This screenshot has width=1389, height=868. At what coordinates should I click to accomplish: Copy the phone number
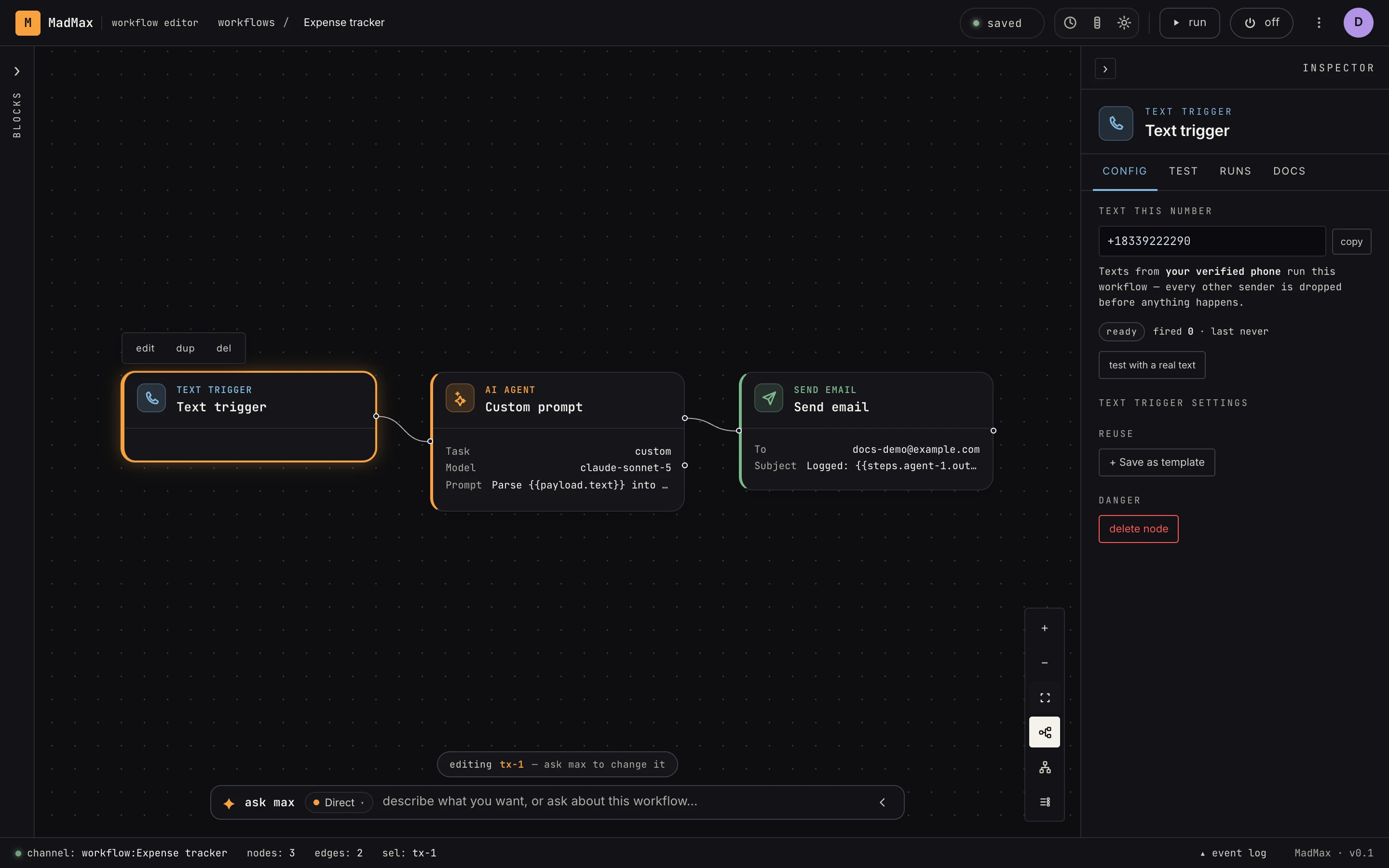click(x=1351, y=242)
